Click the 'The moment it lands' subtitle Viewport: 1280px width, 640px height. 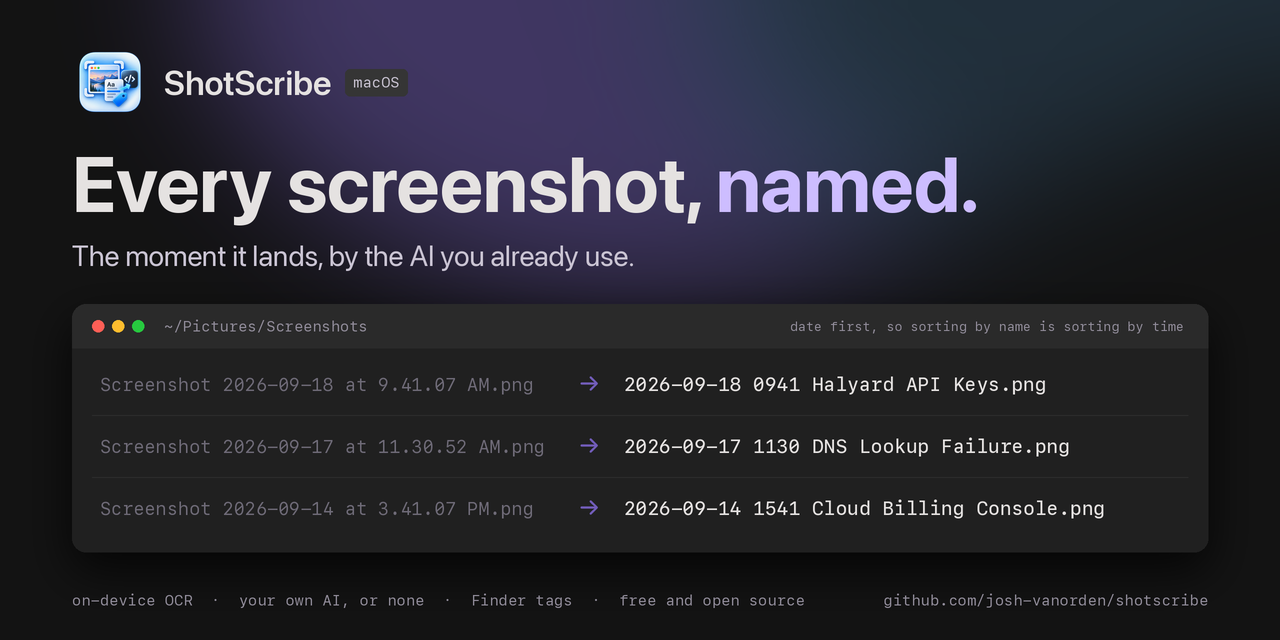pyautogui.click(x=353, y=256)
